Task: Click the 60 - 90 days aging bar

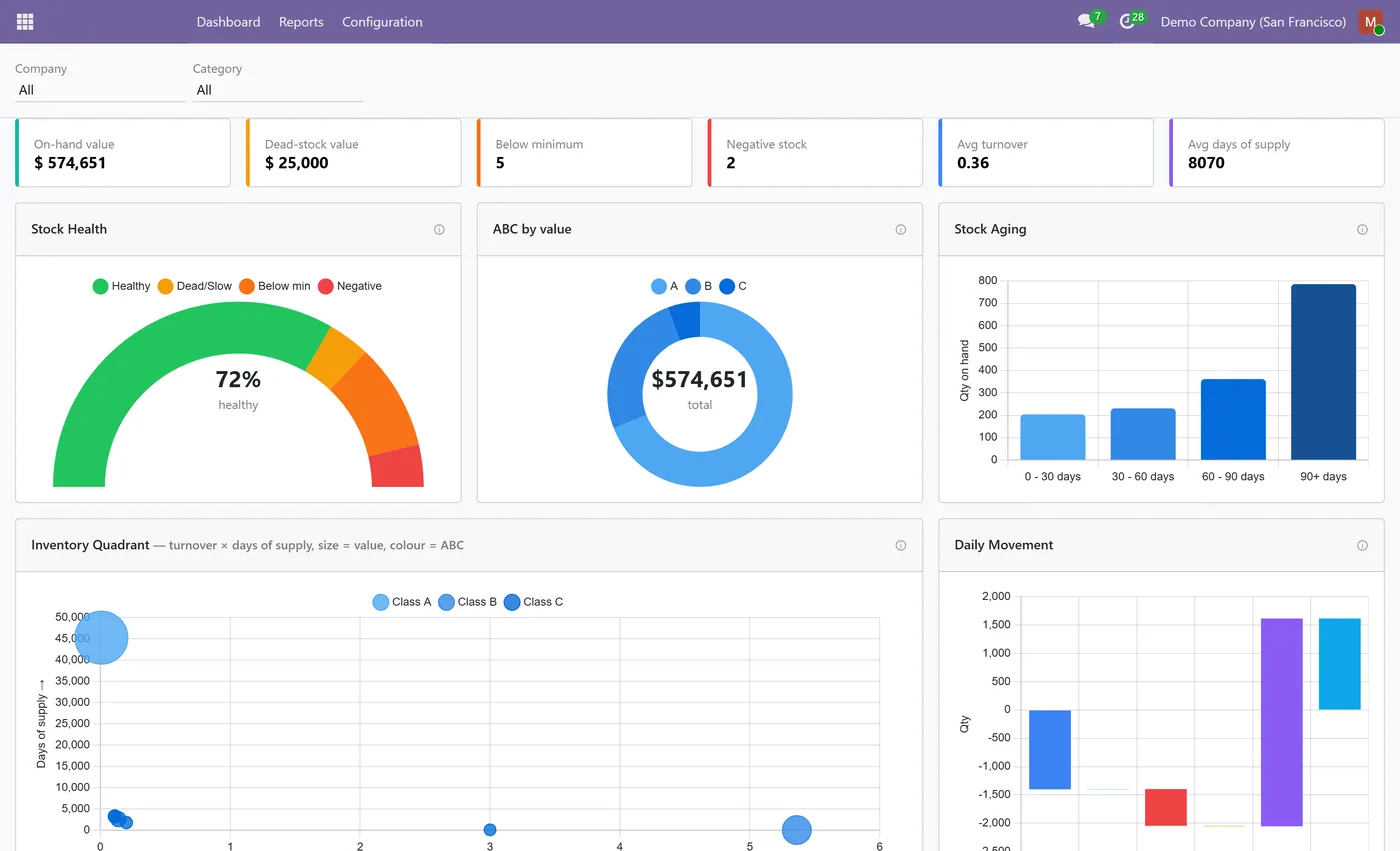Action: pyautogui.click(x=1233, y=419)
